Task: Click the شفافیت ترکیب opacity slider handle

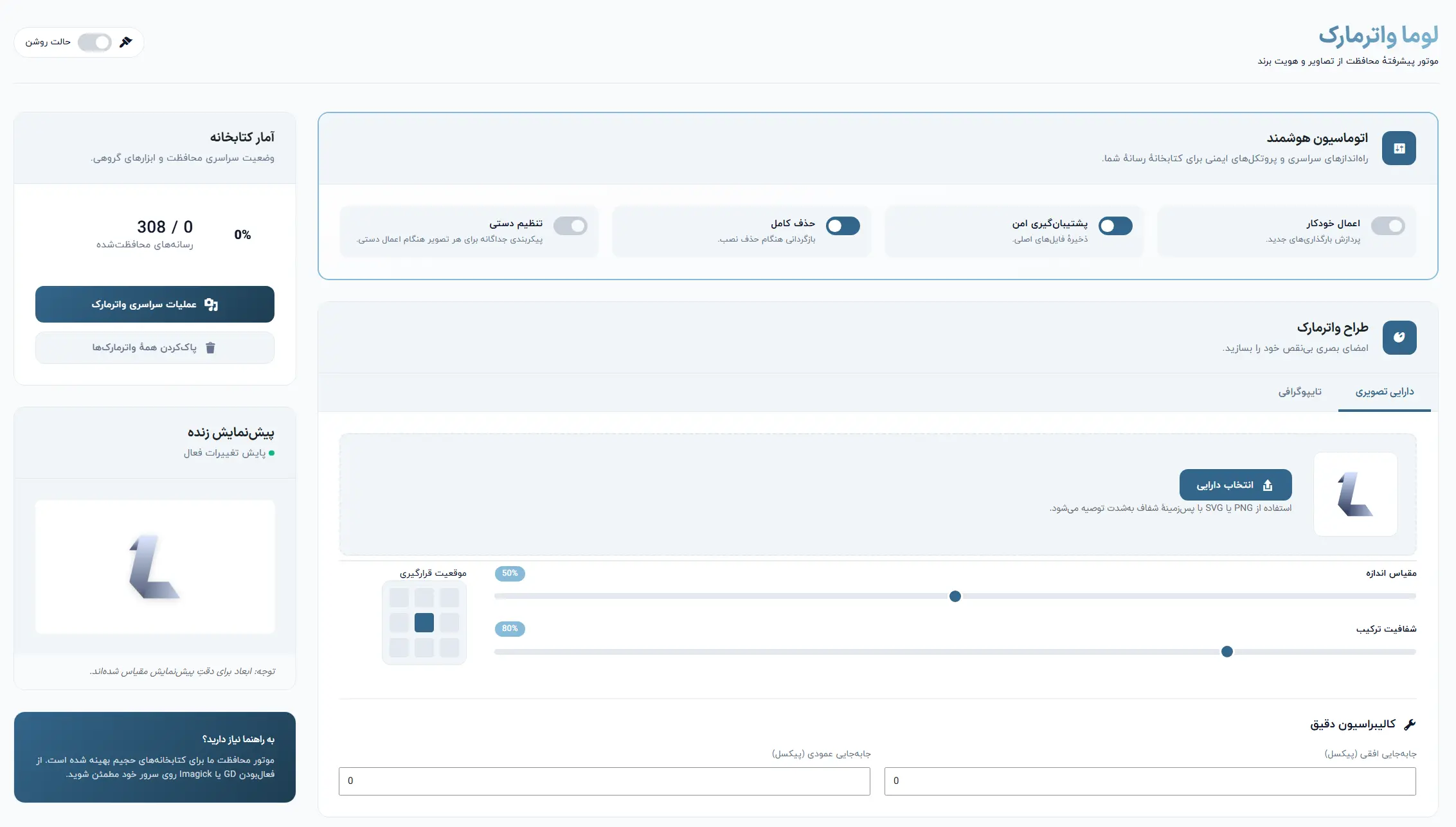Action: [1227, 652]
